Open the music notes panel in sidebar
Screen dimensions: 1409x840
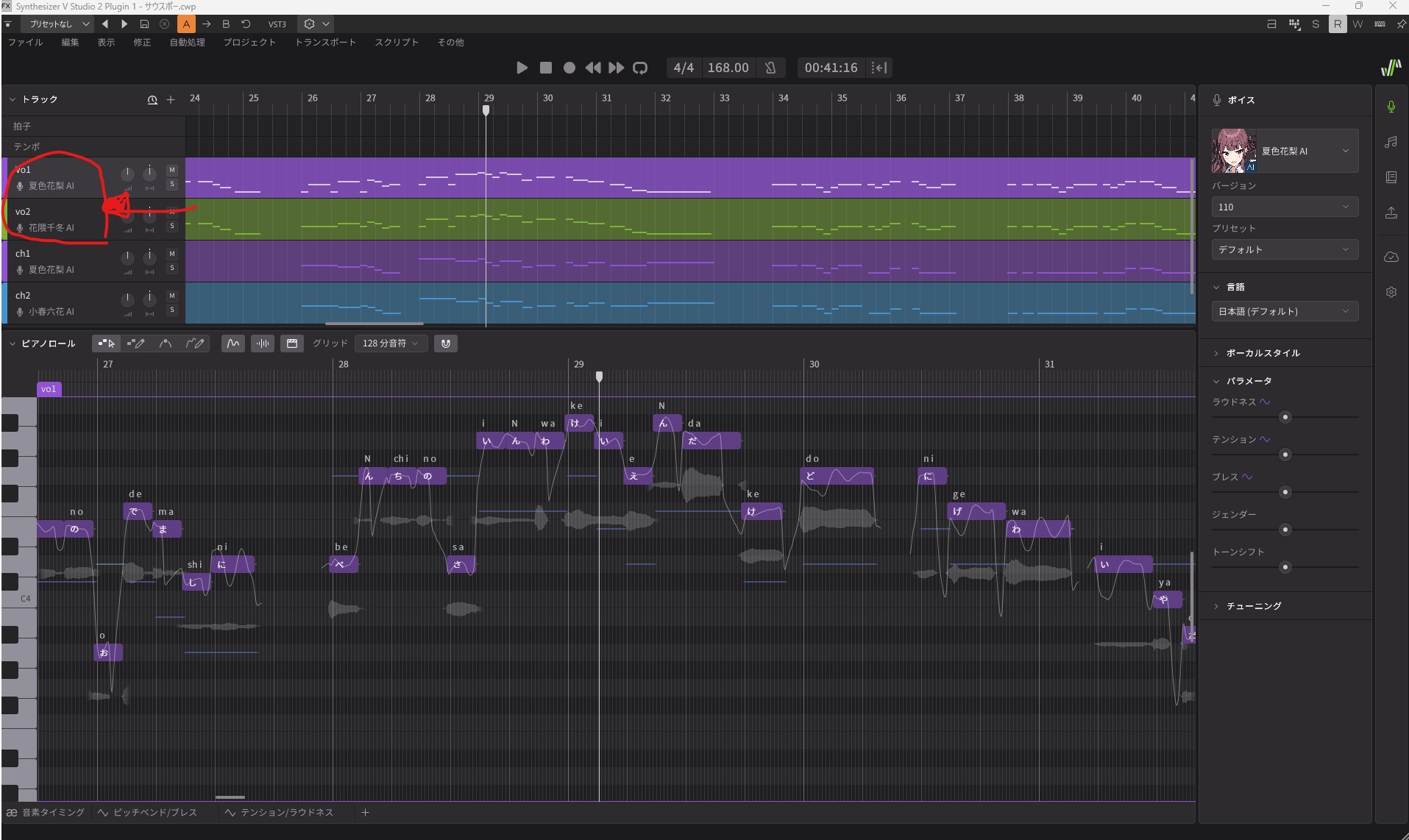click(x=1391, y=142)
